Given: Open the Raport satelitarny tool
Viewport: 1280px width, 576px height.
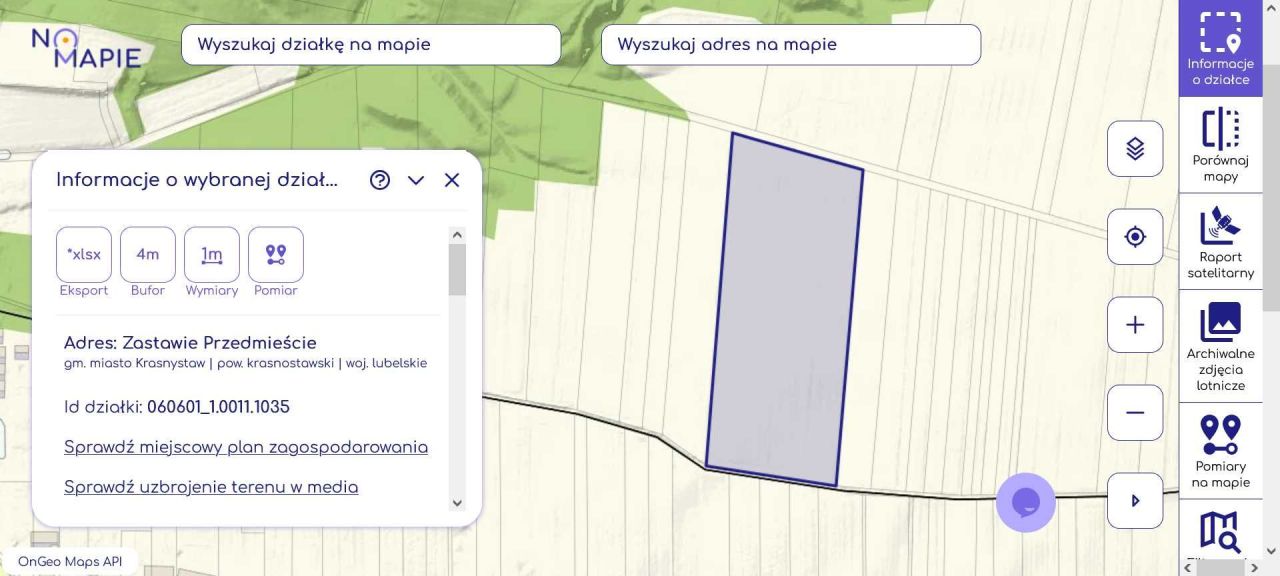Looking at the screenshot, I should [x=1220, y=240].
